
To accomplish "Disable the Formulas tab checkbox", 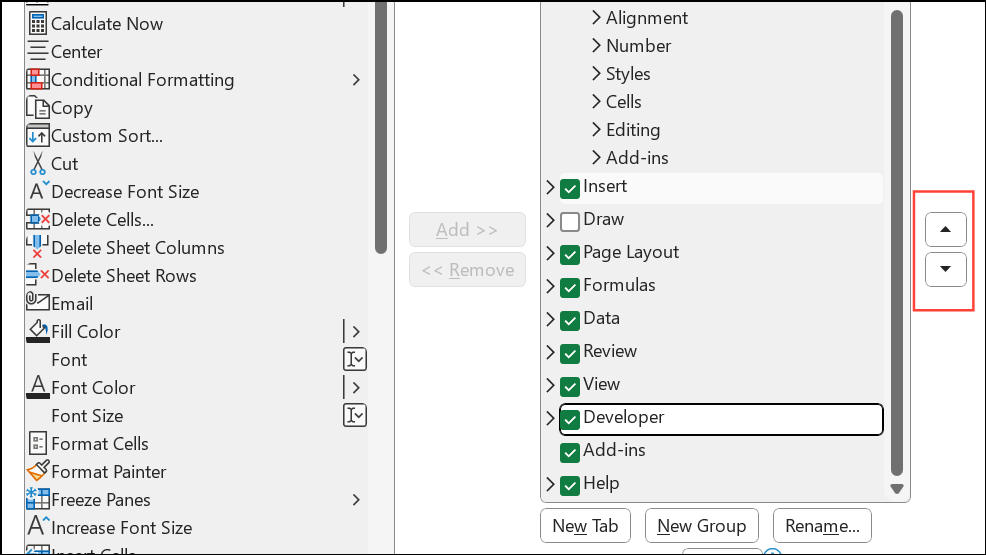I will click(x=570, y=287).
